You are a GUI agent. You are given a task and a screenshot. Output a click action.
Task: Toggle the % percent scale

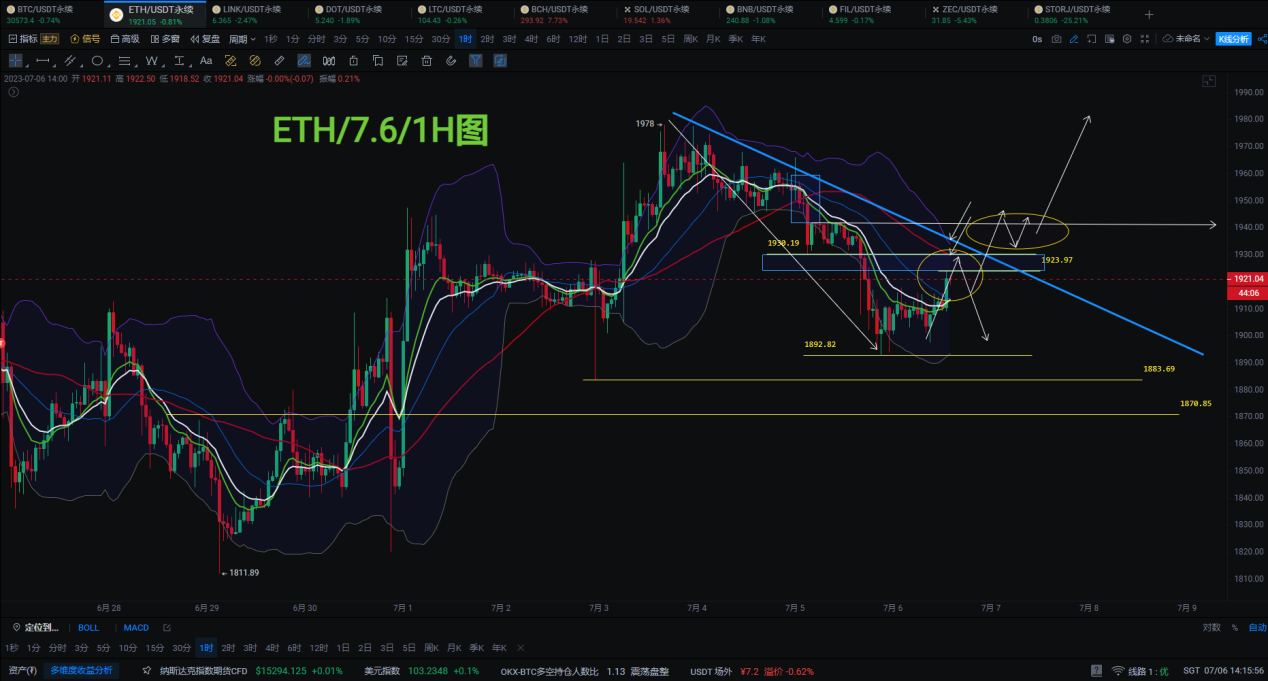pos(1235,628)
